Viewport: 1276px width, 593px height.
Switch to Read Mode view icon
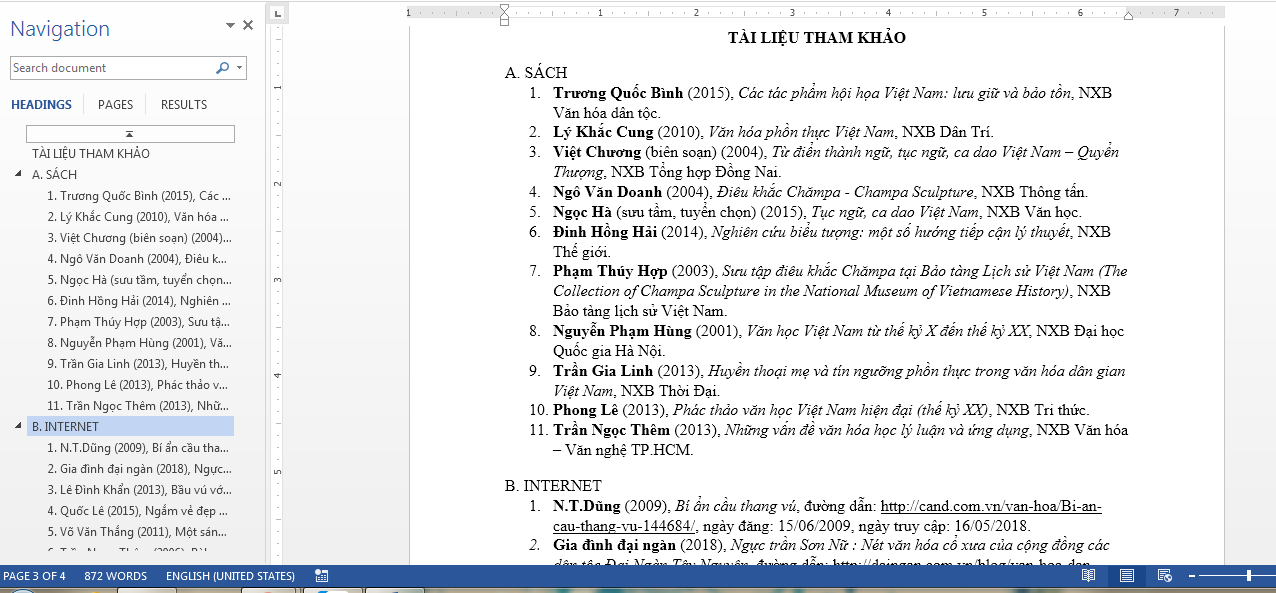pyautogui.click(x=1088, y=576)
